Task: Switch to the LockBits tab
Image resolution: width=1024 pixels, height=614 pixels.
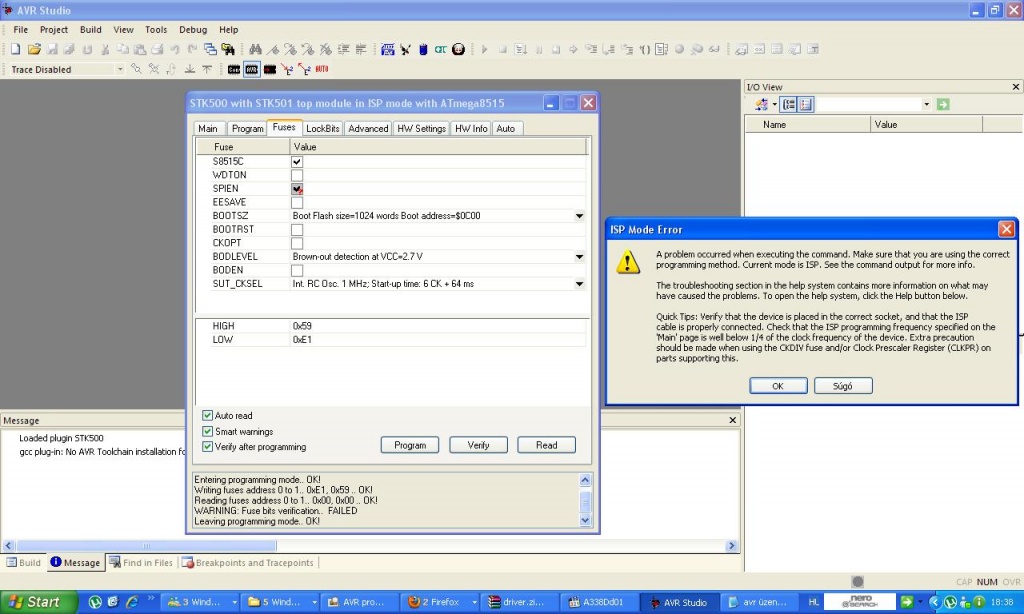Action: click(323, 129)
